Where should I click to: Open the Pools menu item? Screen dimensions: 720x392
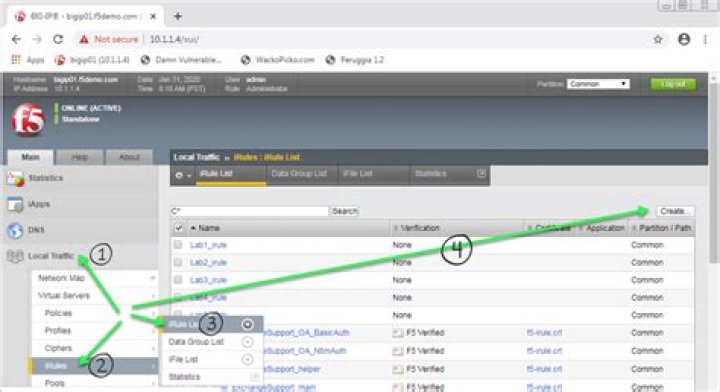(x=55, y=383)
